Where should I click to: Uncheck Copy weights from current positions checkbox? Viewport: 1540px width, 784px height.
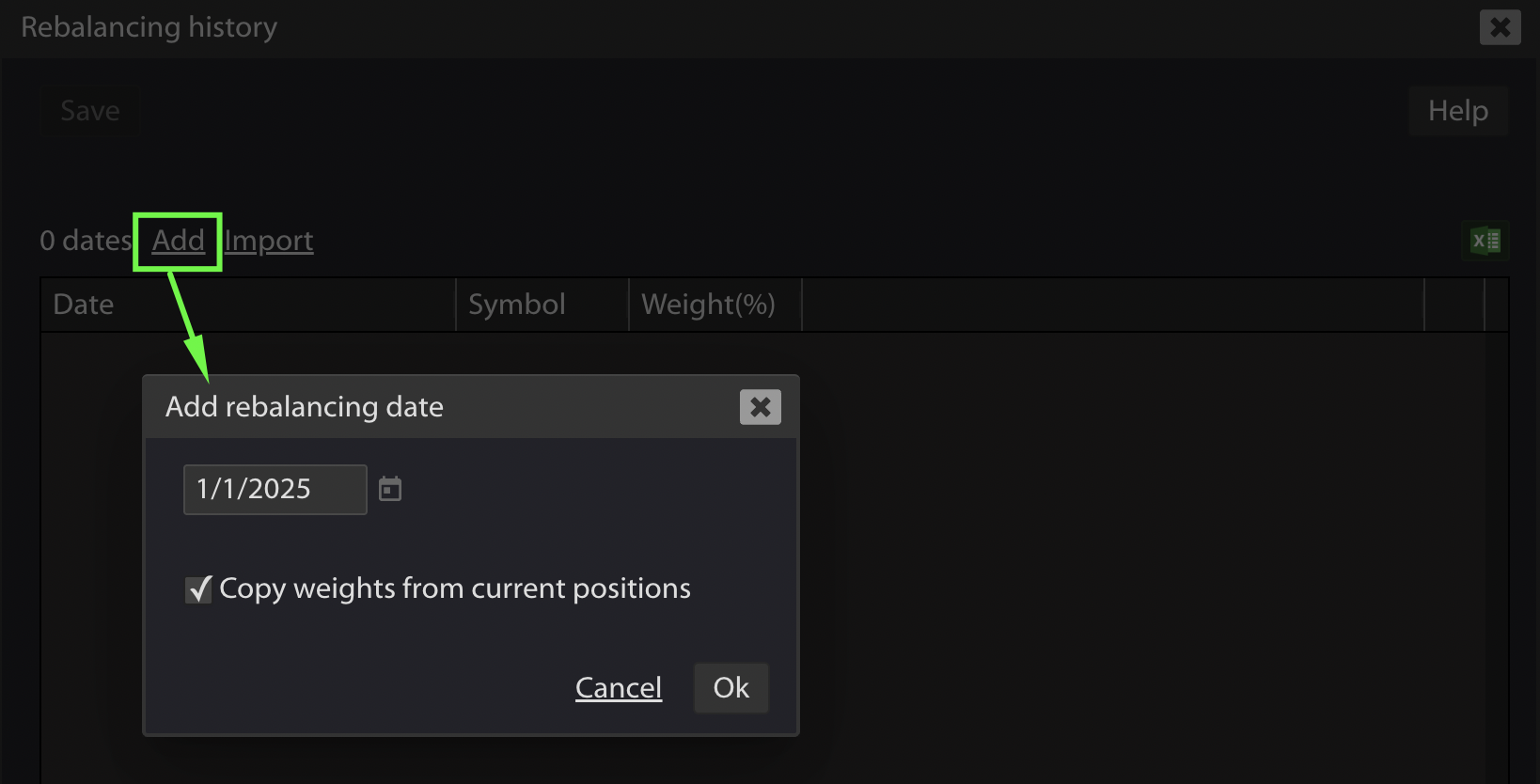198,589
